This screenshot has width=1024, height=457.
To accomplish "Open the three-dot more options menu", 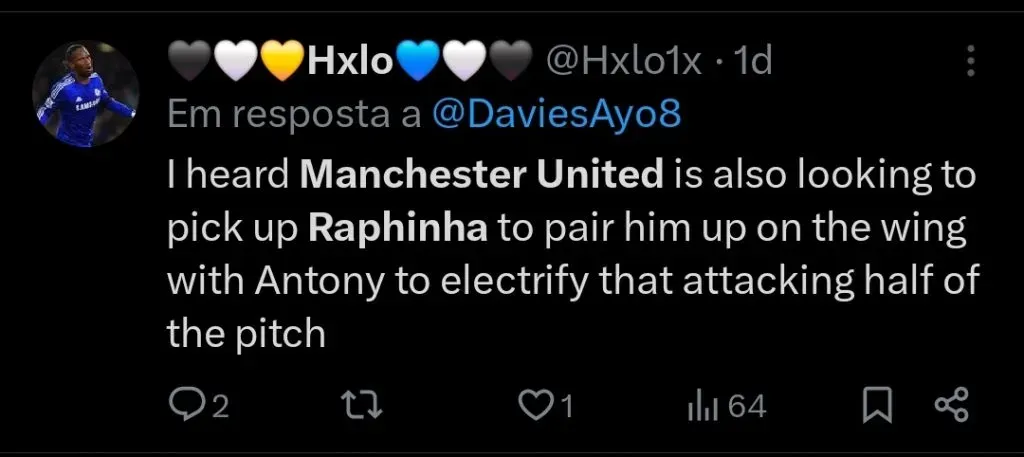I will tap(971, 62).
